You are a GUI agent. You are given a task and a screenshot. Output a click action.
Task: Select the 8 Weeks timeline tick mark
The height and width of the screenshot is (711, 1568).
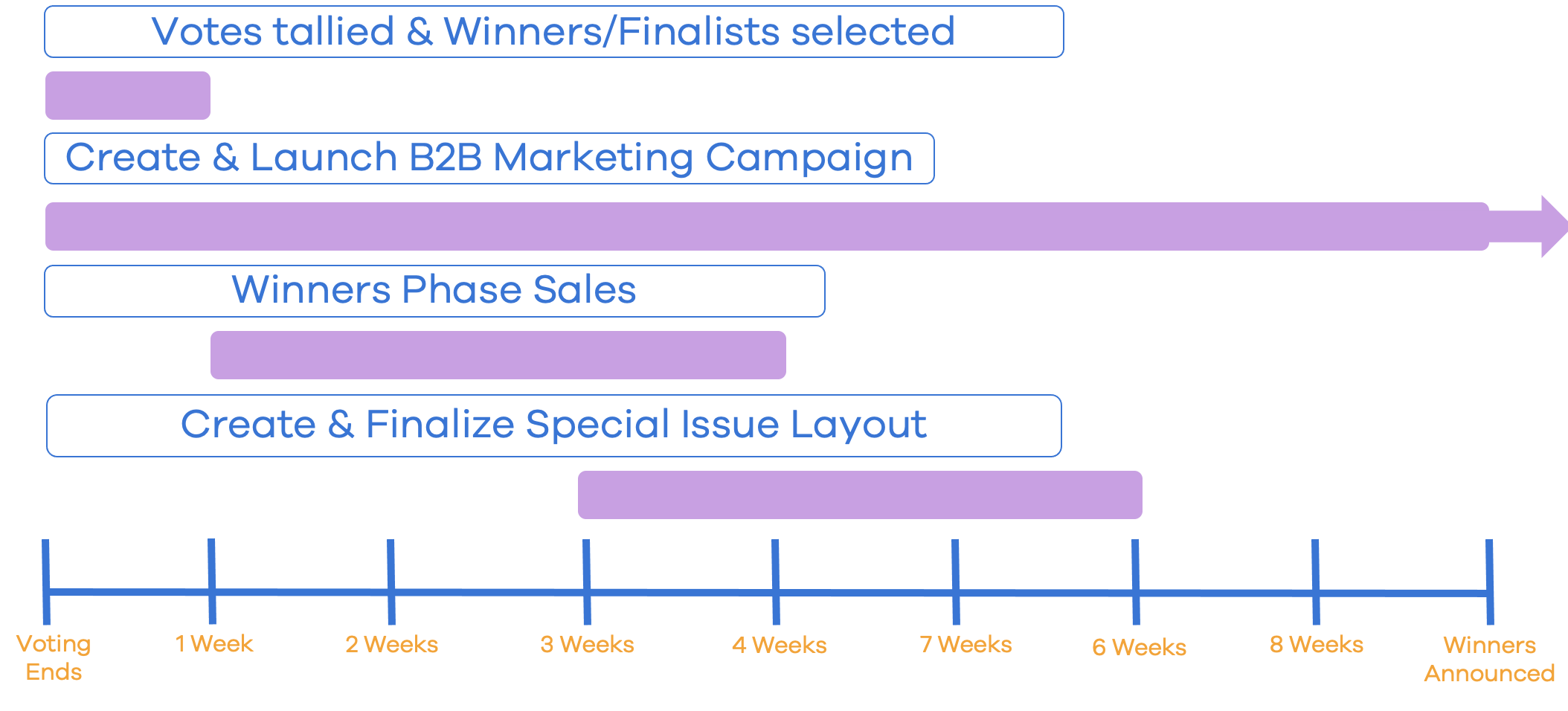click(x=1316, y=582)
